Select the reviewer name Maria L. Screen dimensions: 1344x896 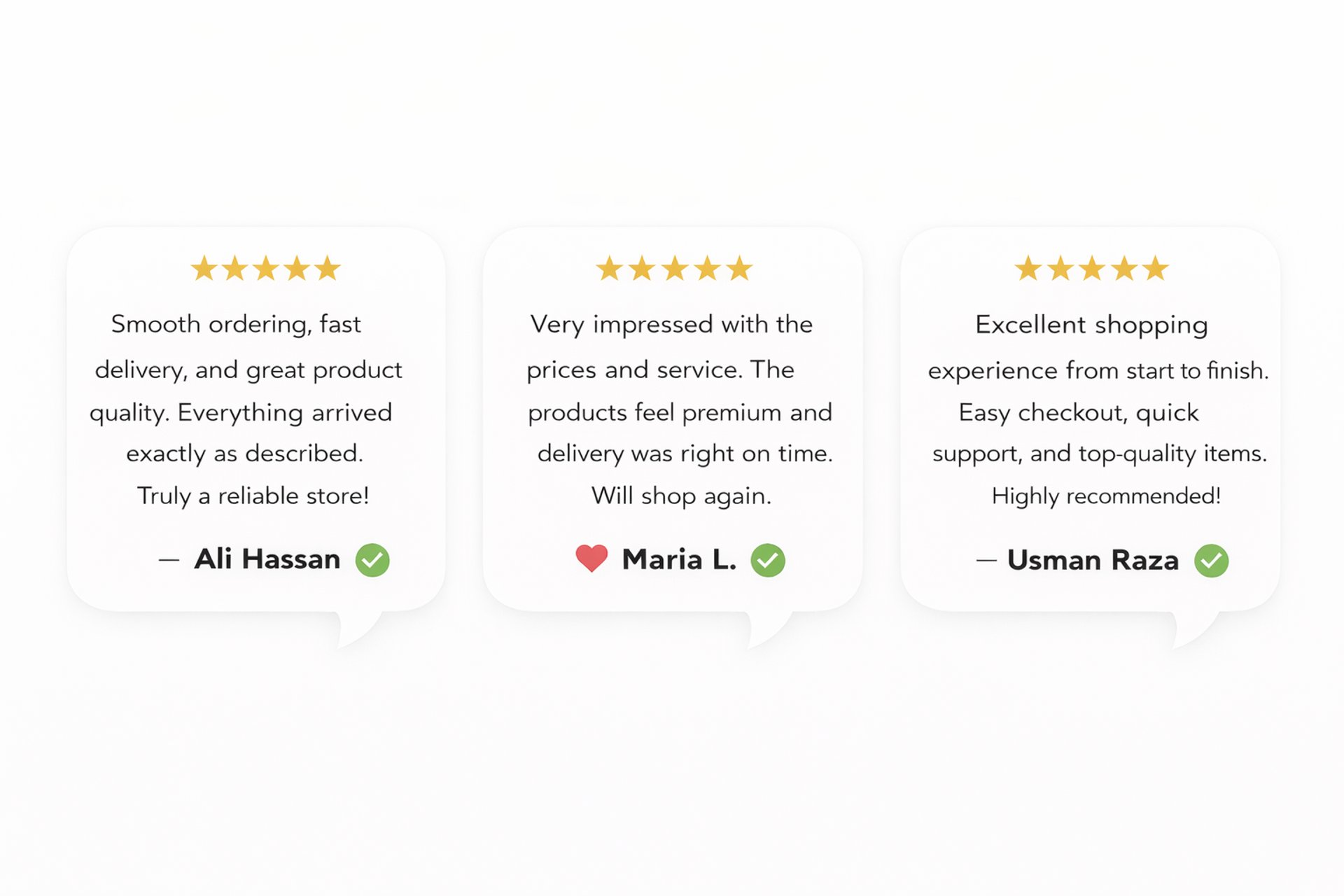coord(679,559)
